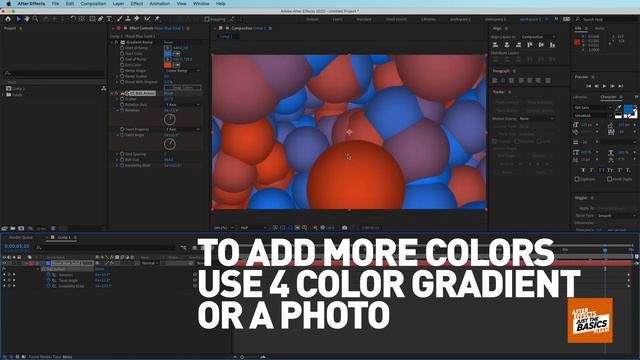The width and height of the screenshot is (640, 360).
Task: Open the Motion Source dropdown
Action: (537, 118)
